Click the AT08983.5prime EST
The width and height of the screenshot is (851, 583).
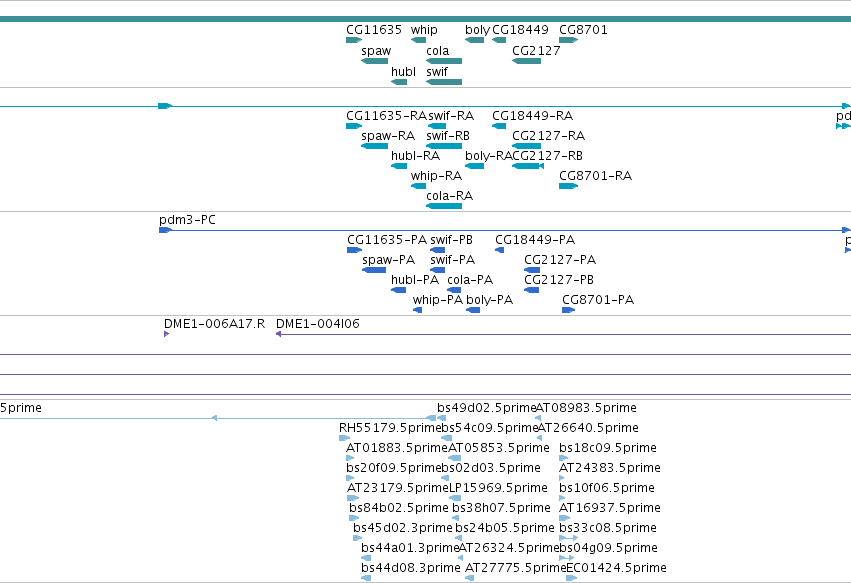click(538, 418)
